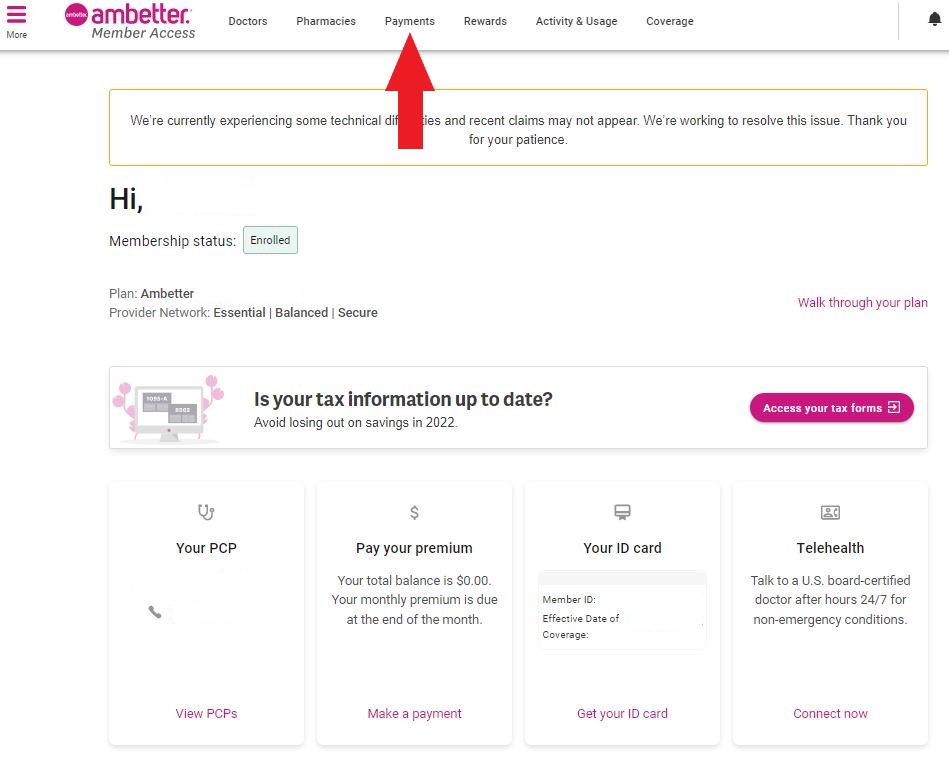The width and height of the screenshot is (949, 761).
Task: Click the 'Is your tax information up to date?' heading
Action: (x=403, y=400)
